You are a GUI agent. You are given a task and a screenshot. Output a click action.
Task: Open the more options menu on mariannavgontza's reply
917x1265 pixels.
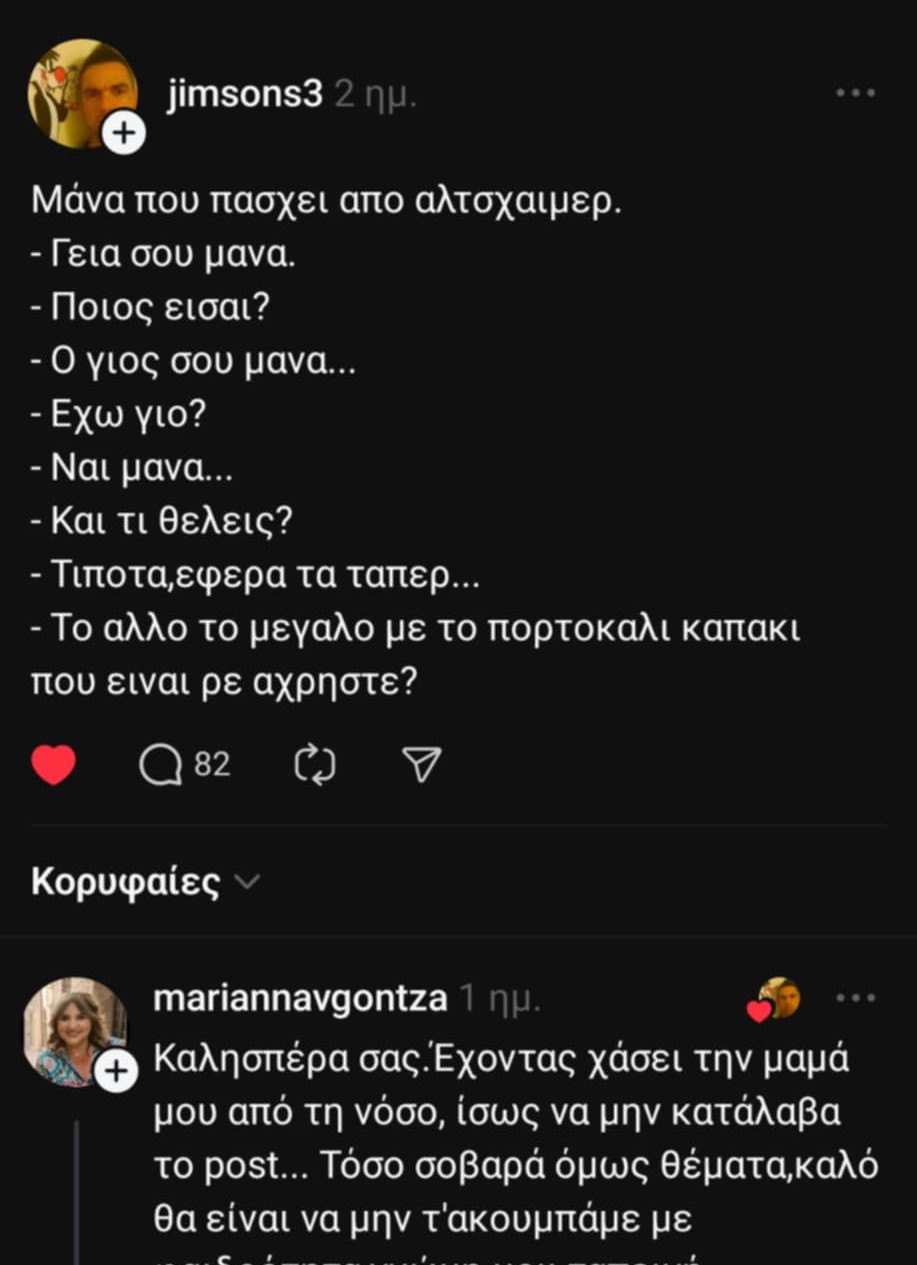[855, 998]
